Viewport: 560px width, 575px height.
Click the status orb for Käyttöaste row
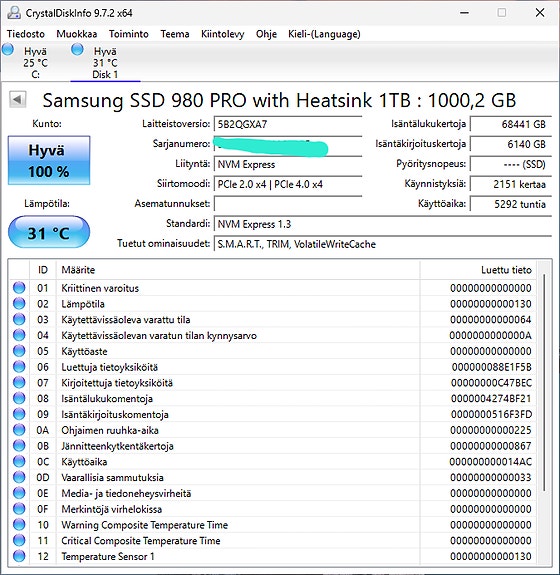19,351
